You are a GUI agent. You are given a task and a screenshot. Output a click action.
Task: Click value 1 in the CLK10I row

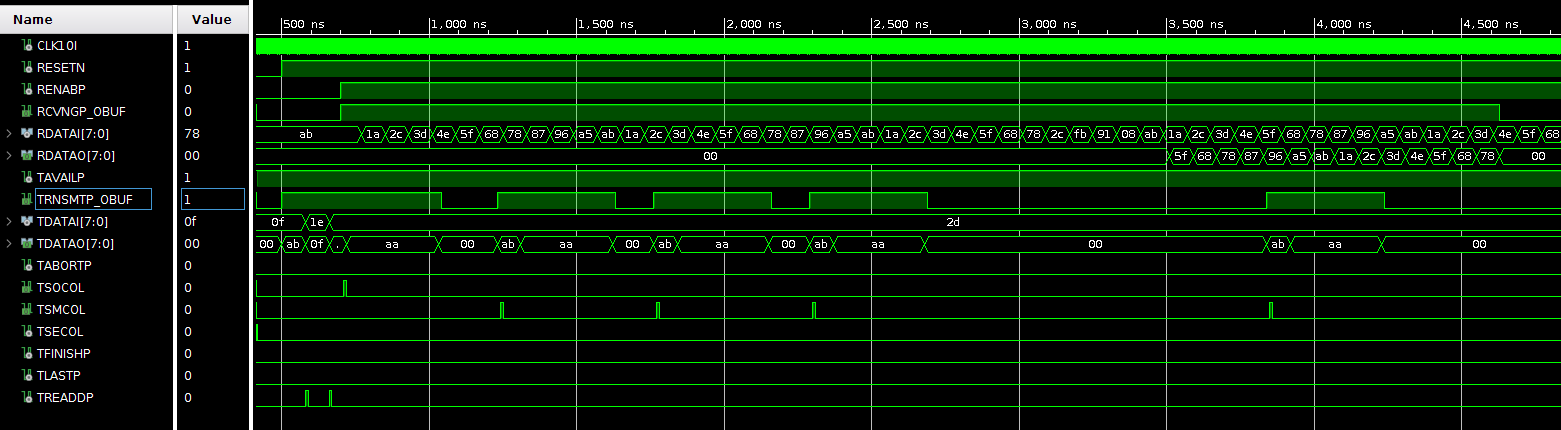(x=187, y=46)
